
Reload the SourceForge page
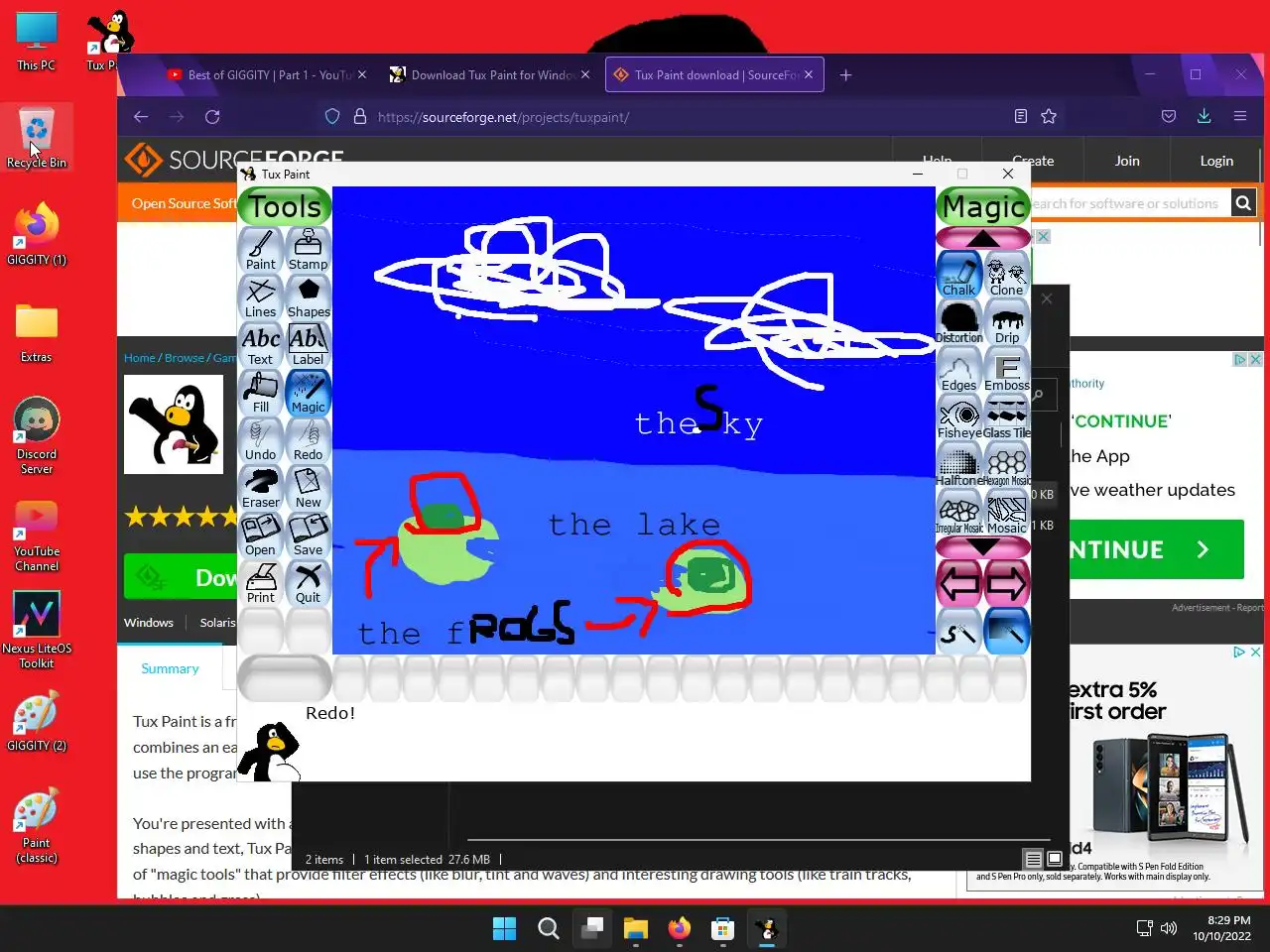[x=212, y=117]
